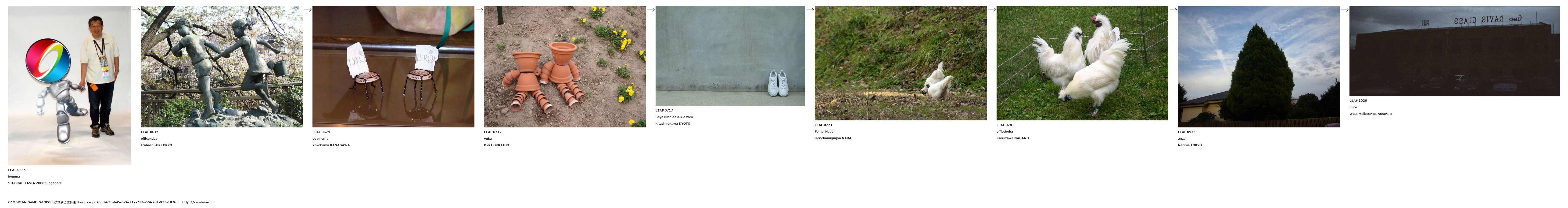Screen dimensions: 1568x208
Task: Click the arrow before the single chicken photo
Action: tap(810, 10)
